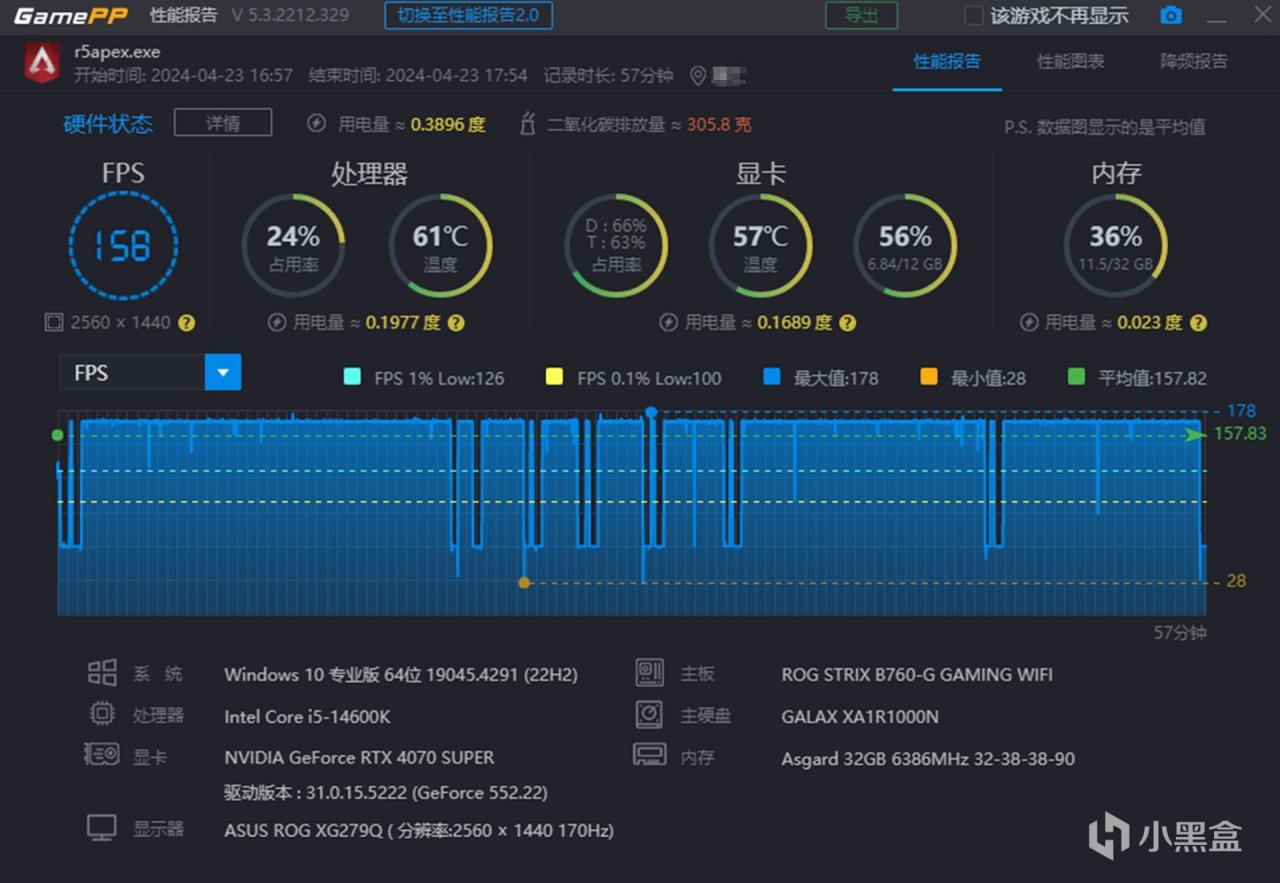Click the version text V 5.3.2212.329
This screenshot has width=1280, height=883.
[289, 16]
